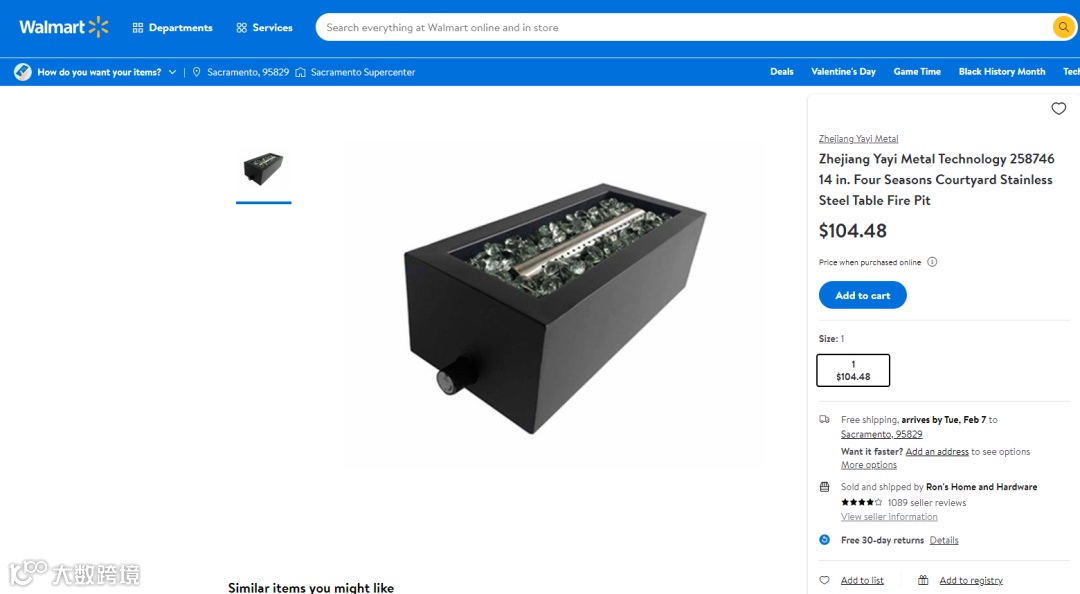Viewport: 1080px width, 594px height.
Task: Click the location pin icon for Sacramento, 95829
Action: [x=196, y=72]
